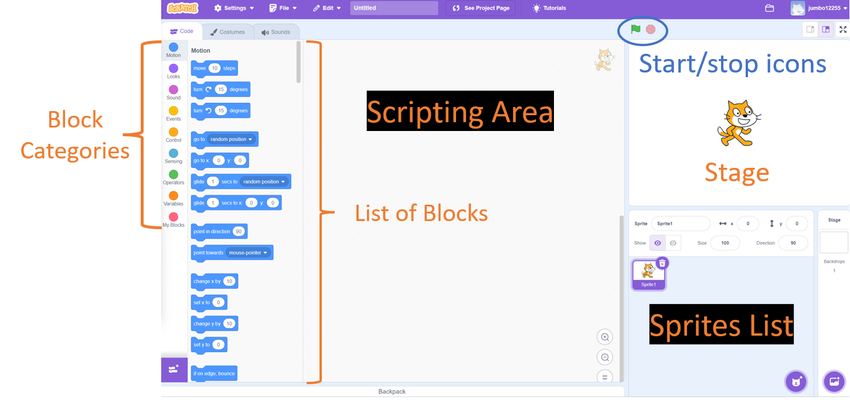Image resolution: width=850 pixels, height=400 pixels.
Task: Click the glide secs to x y block
Action: [236, 203]
